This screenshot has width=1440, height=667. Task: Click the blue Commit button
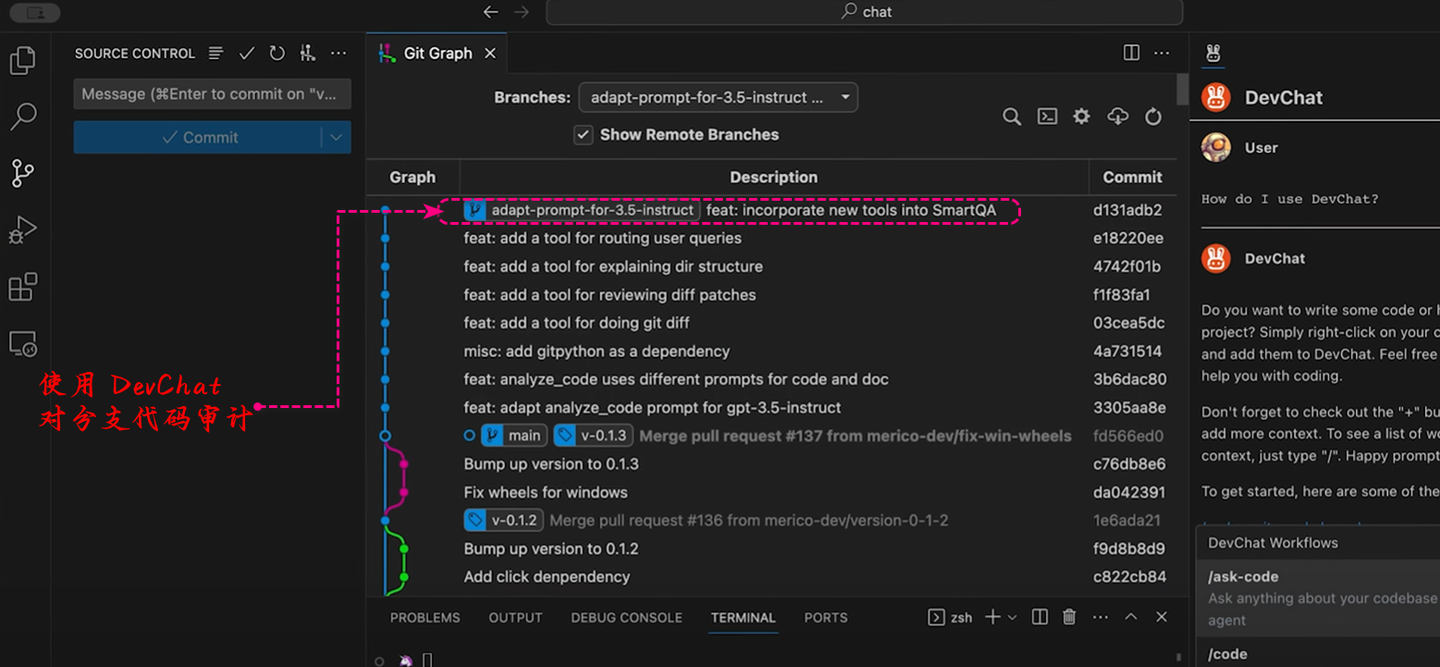click(198, 138)
